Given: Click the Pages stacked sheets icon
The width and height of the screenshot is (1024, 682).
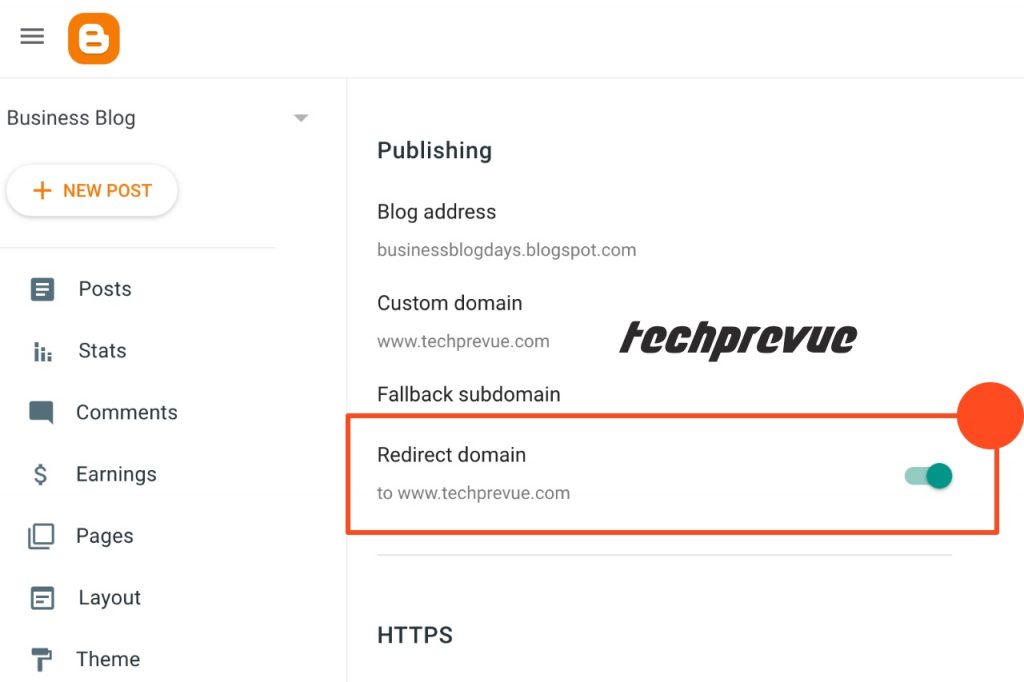Looking at the screenshot, I should 41,536.
